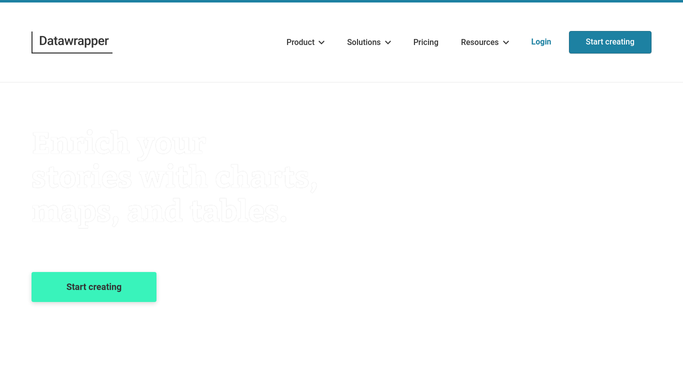The image size is (683, 384).
Task: Expand the chevron beside Resources
Action: (506, 43)
